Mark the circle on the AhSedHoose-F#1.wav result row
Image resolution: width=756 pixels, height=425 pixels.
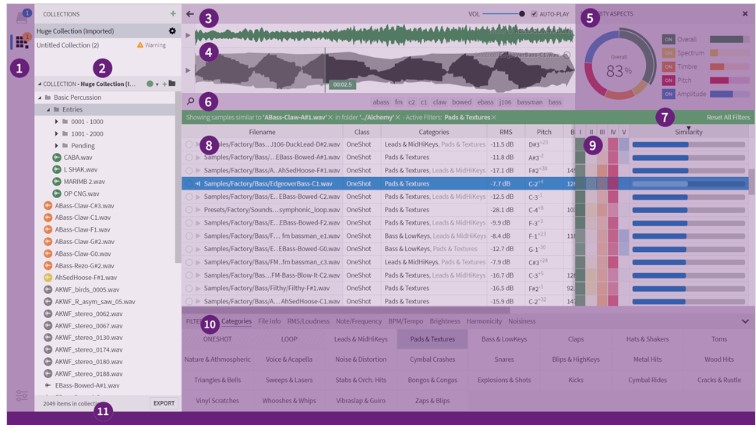click(189, 170)
